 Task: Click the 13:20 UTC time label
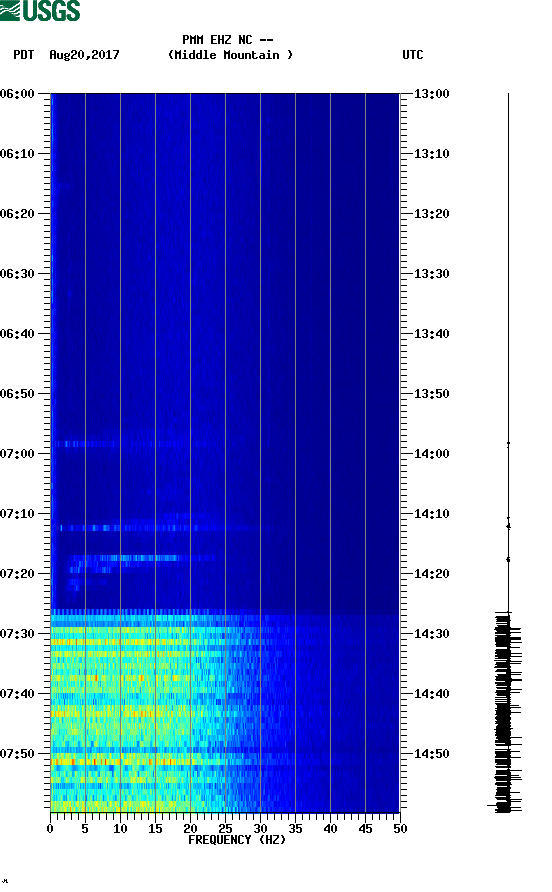point(431,214)
